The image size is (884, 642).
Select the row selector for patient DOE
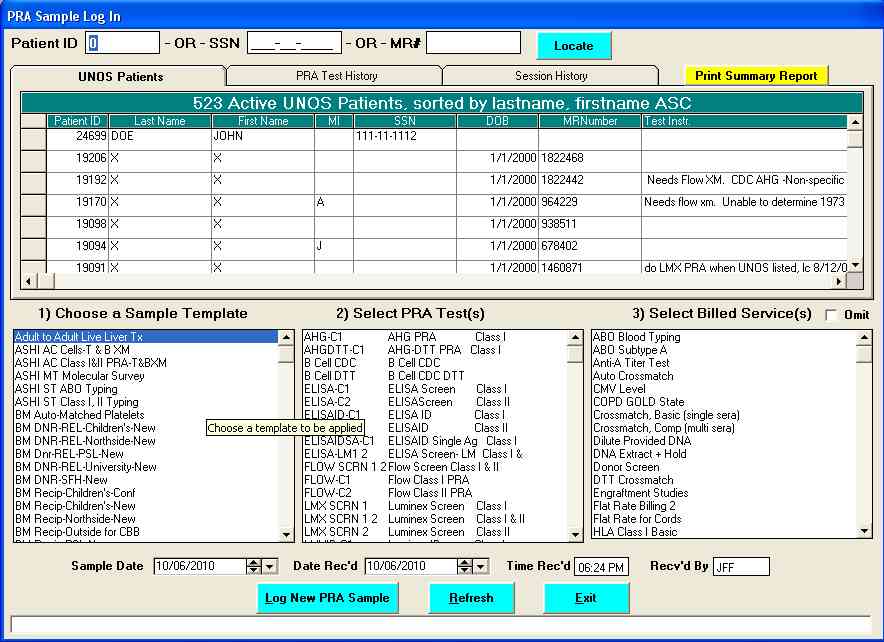[33, 136]
